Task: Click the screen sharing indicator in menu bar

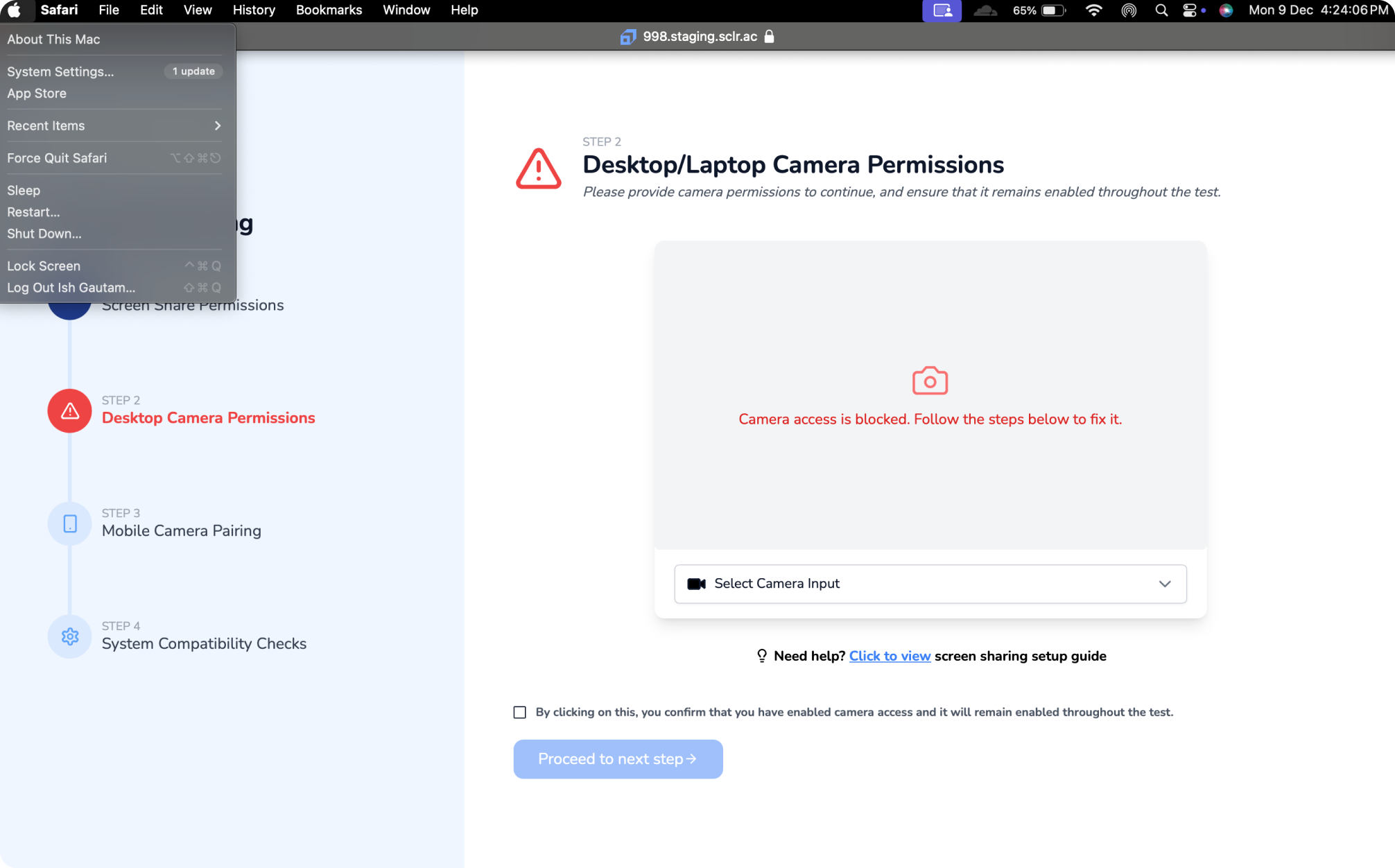Action: [x=942, y=10]
